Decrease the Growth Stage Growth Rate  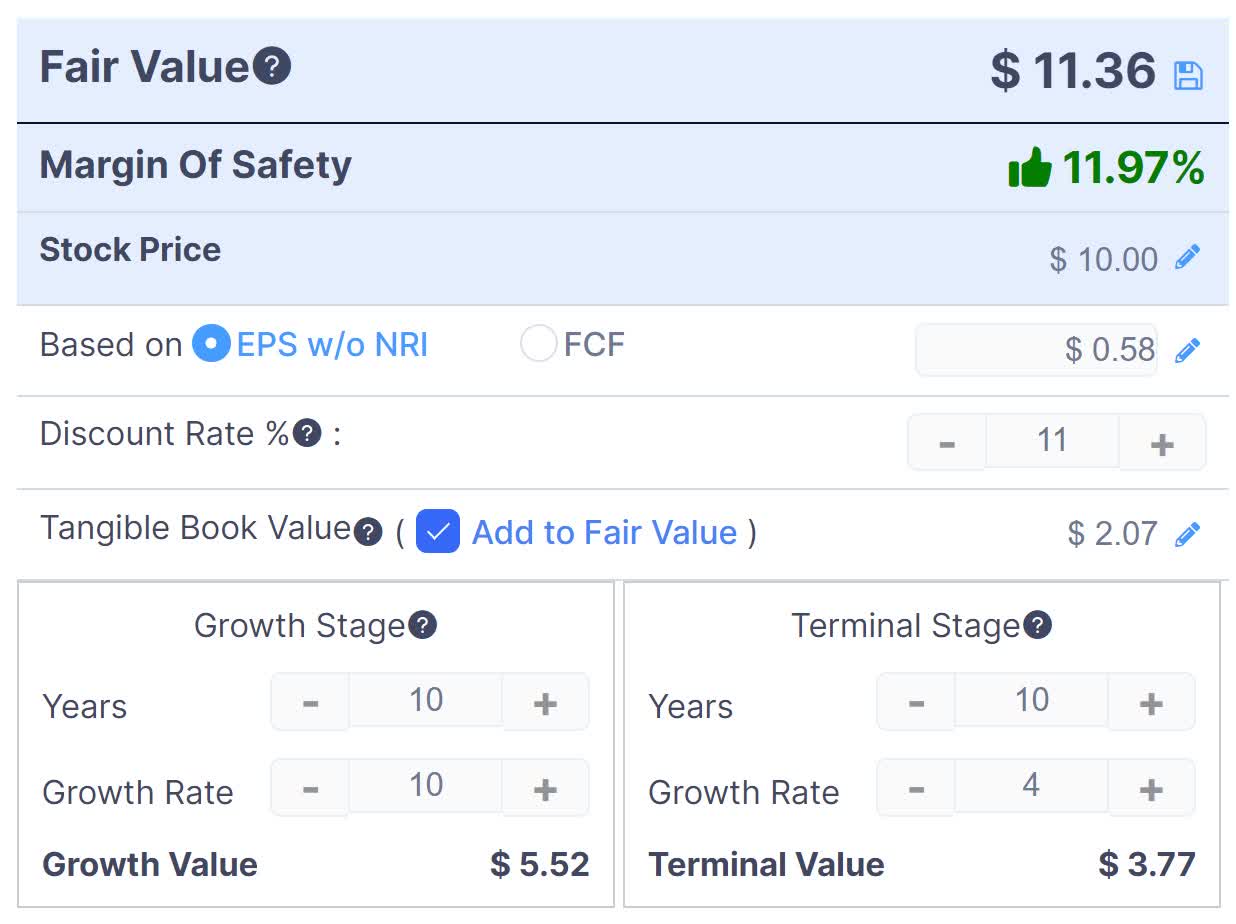(x=309, y=787)
